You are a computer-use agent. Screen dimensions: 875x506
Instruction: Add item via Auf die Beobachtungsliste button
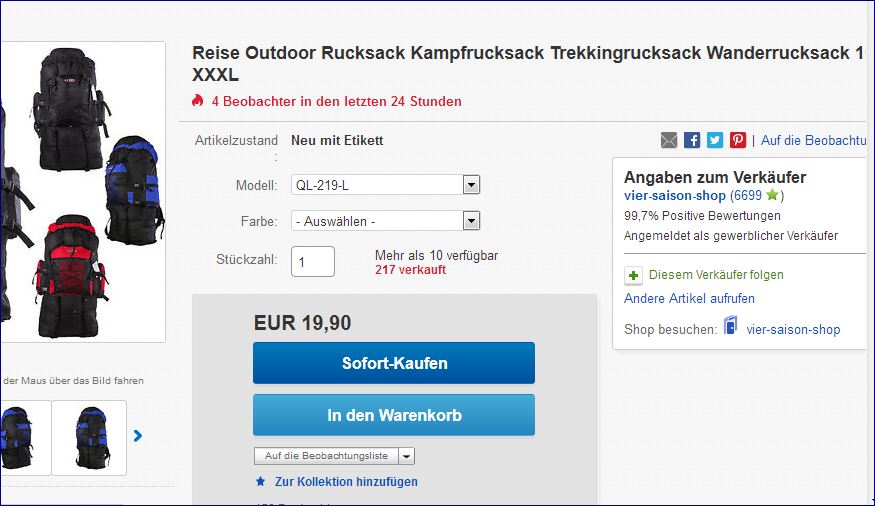326,456
